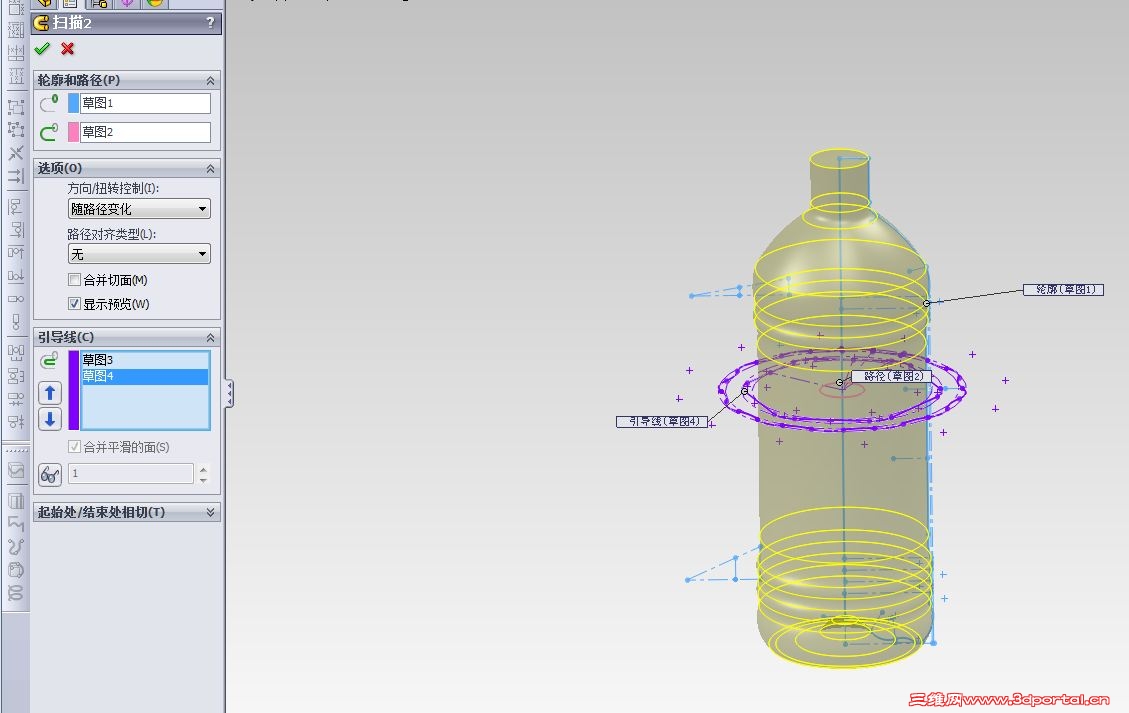
Task: Click the section number field showing 1
Action: 131,473
